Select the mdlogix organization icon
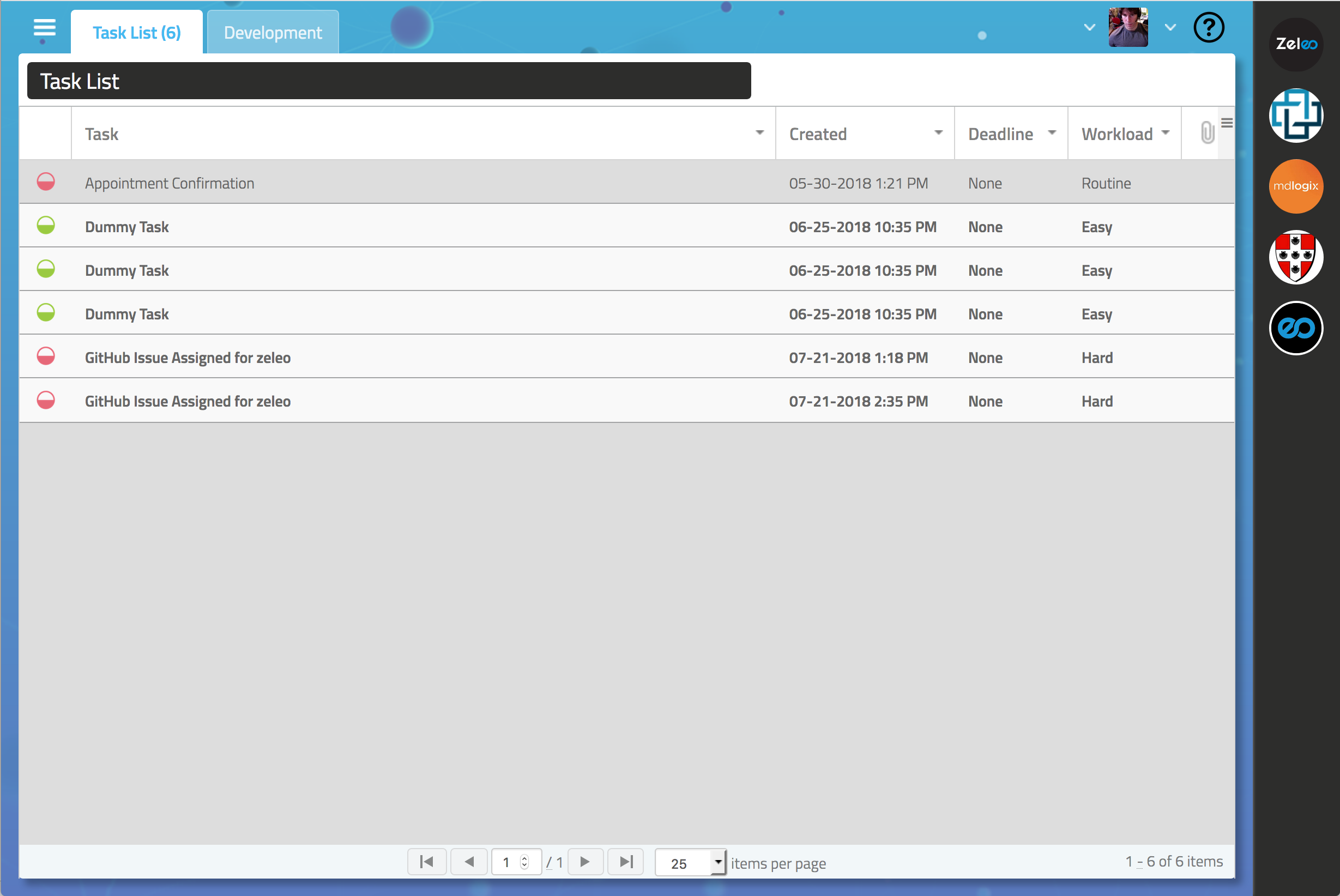The height and width of the screenshot is (896, 1340). click(x=1295, y=186)
